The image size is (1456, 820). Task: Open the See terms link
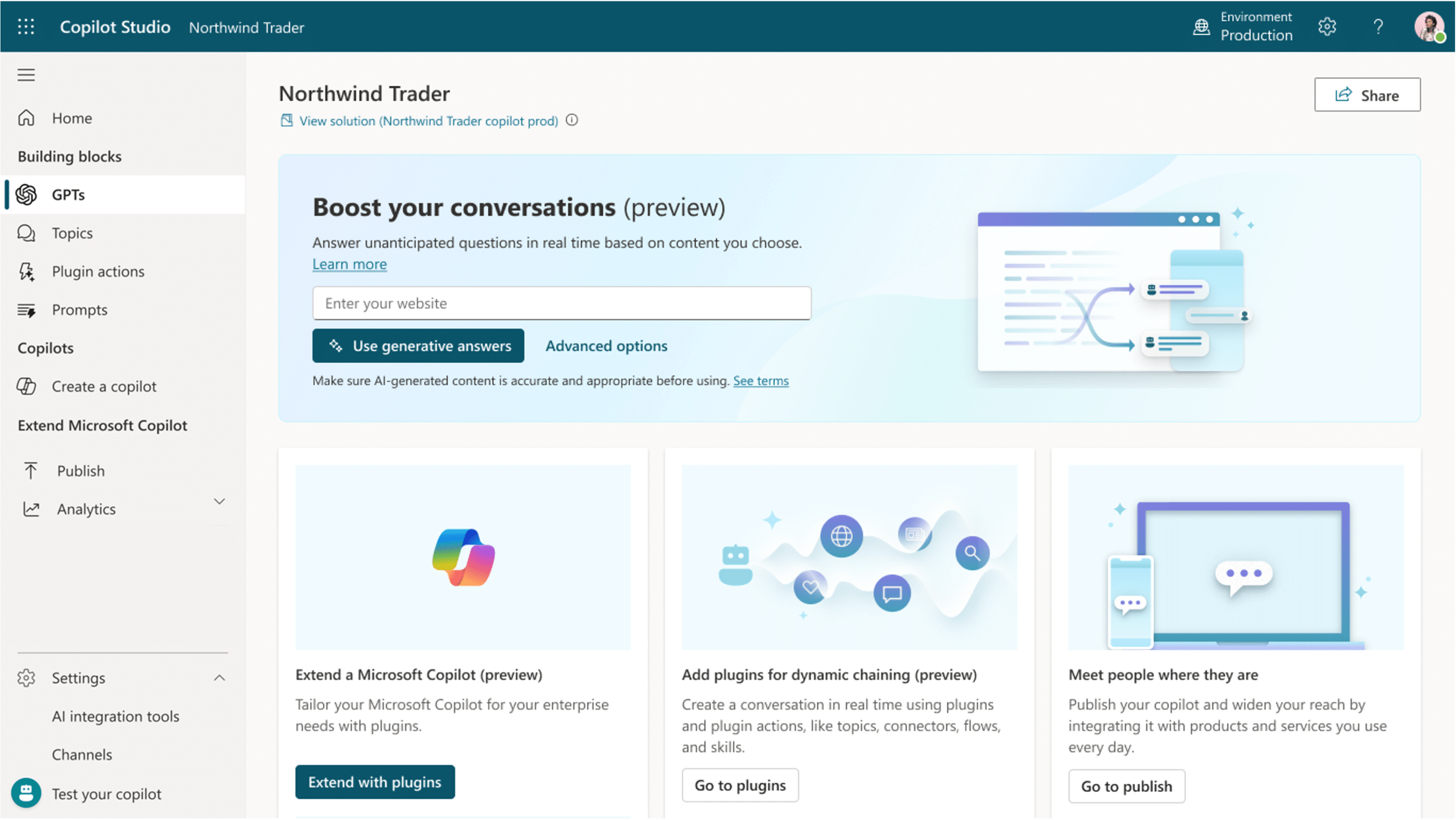(x=761, y=381)
